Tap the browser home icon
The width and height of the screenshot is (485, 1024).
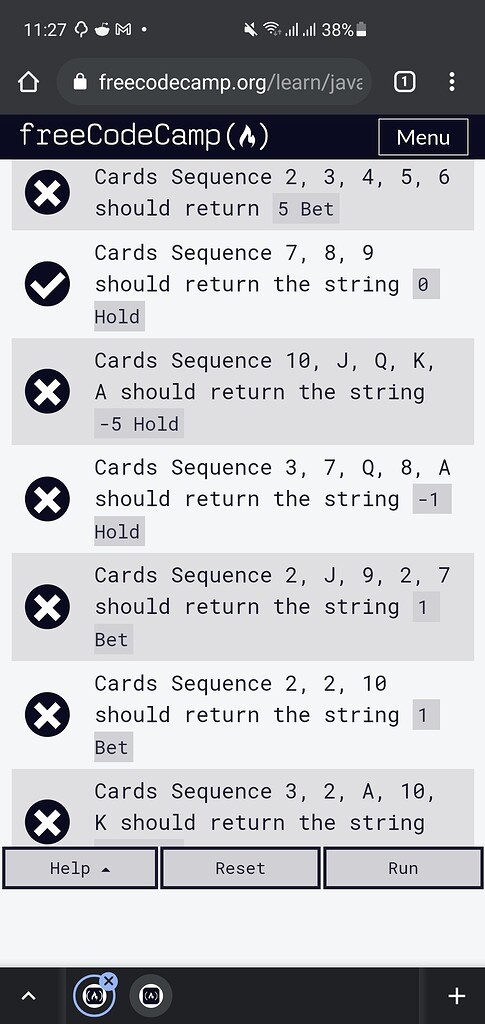tap(29, 82)
